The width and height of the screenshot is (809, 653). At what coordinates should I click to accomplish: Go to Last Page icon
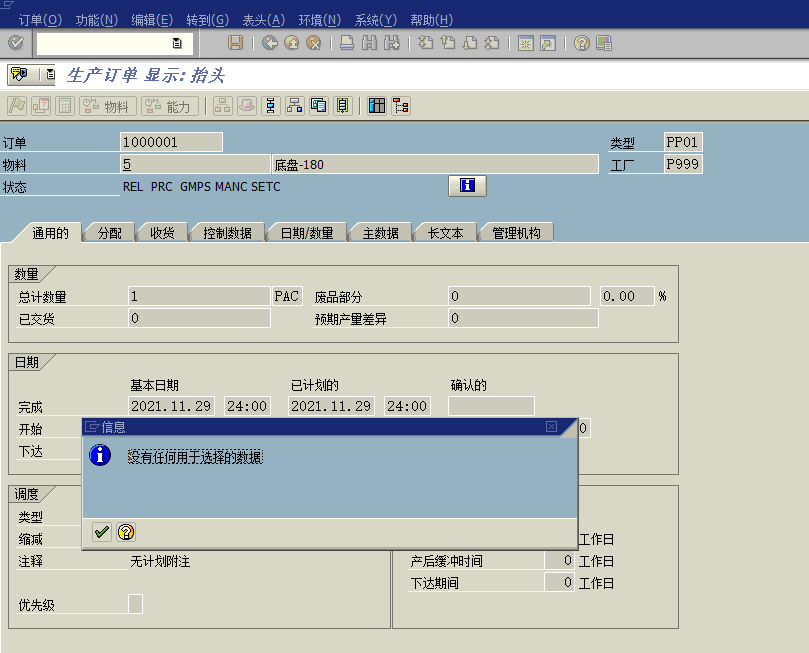492,43
